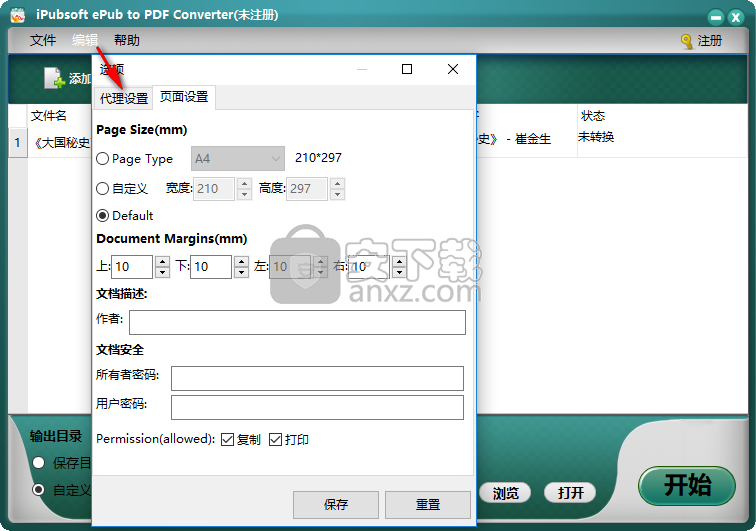Decrease the right margin 右 value
The width and height of the screenshot is (756, 531).
[x=399, y=272]
